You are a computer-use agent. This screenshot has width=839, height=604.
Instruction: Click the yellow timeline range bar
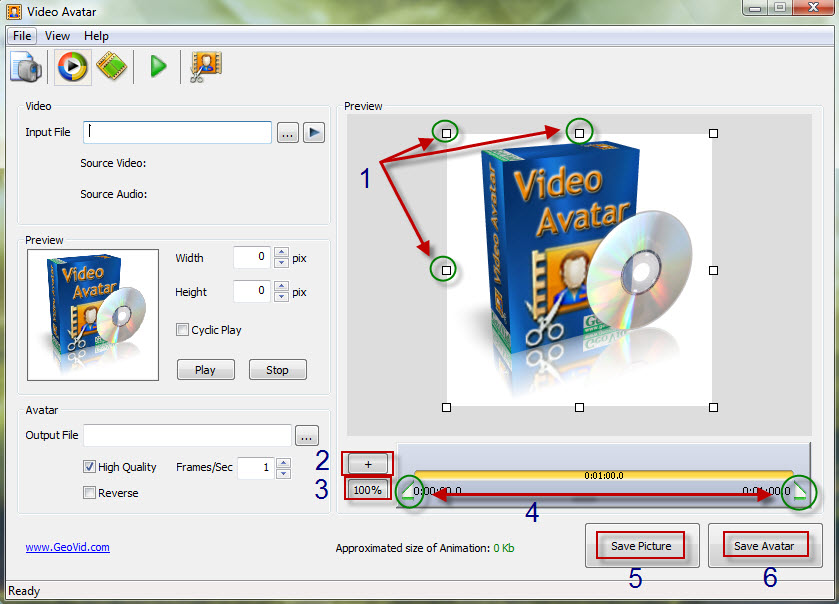click(x=604, y=475)
